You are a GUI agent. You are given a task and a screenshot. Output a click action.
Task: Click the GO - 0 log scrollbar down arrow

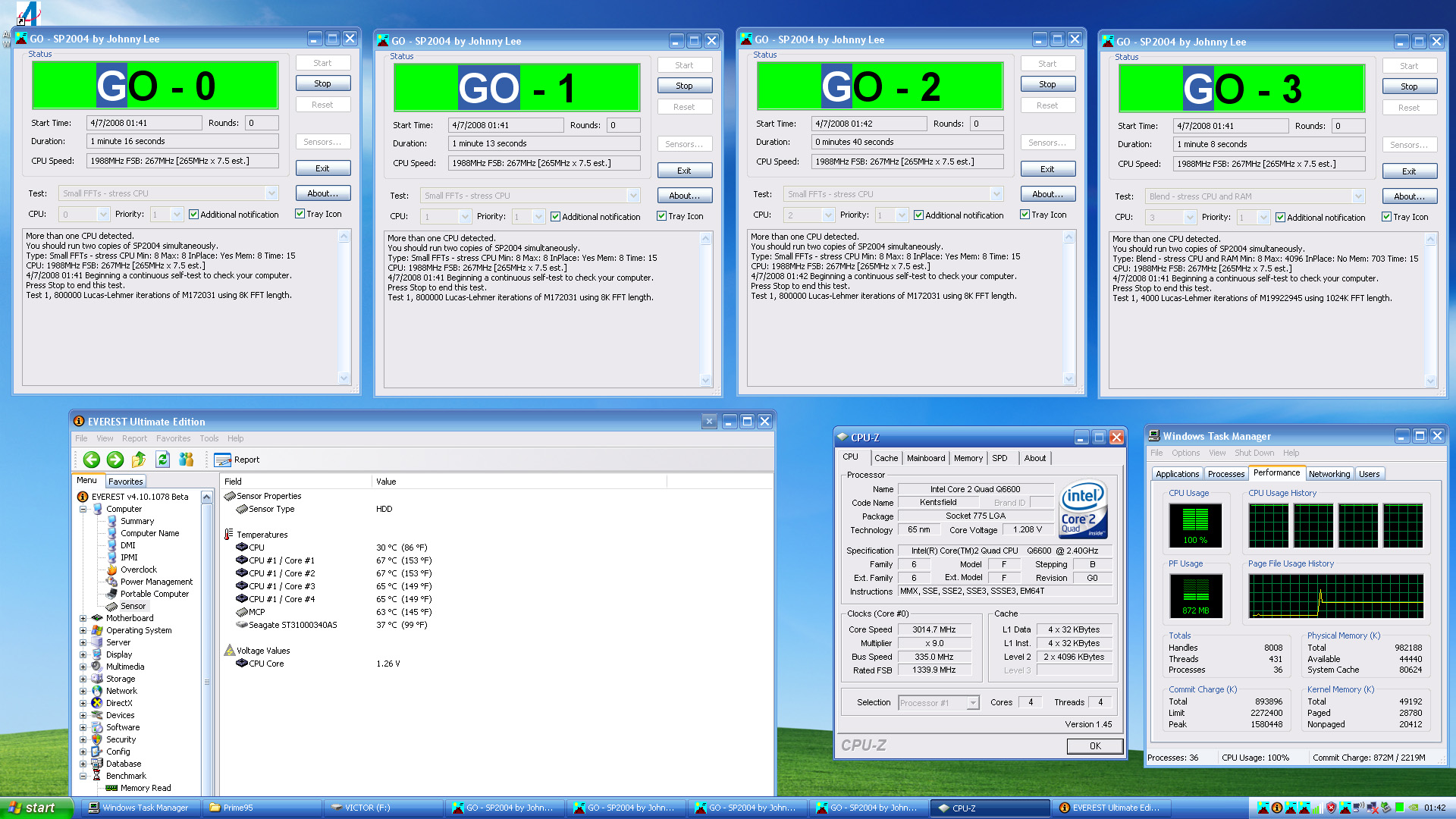coord(344,377)
